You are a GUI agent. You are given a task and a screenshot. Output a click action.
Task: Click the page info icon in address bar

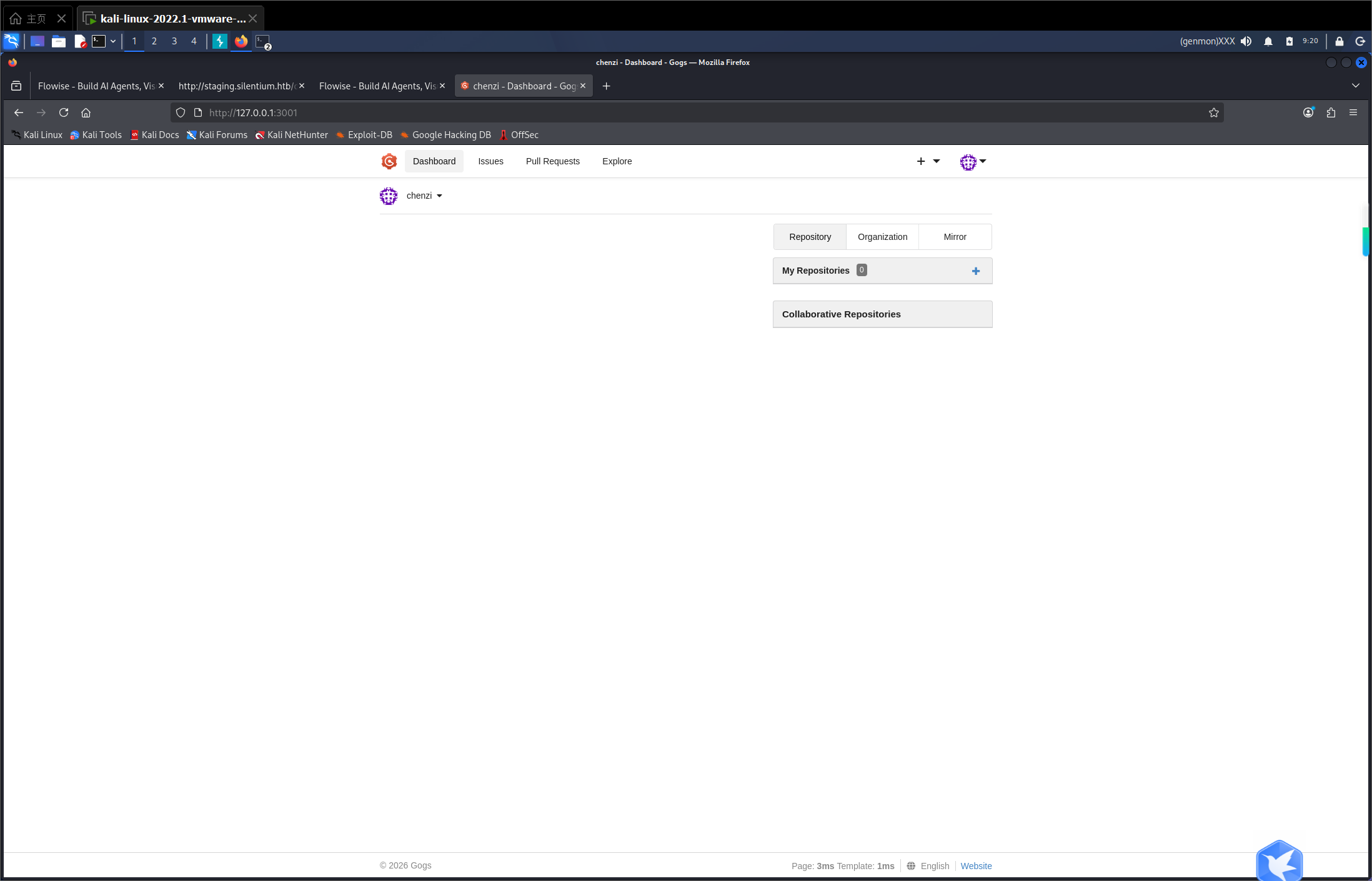tap(198, 112)
